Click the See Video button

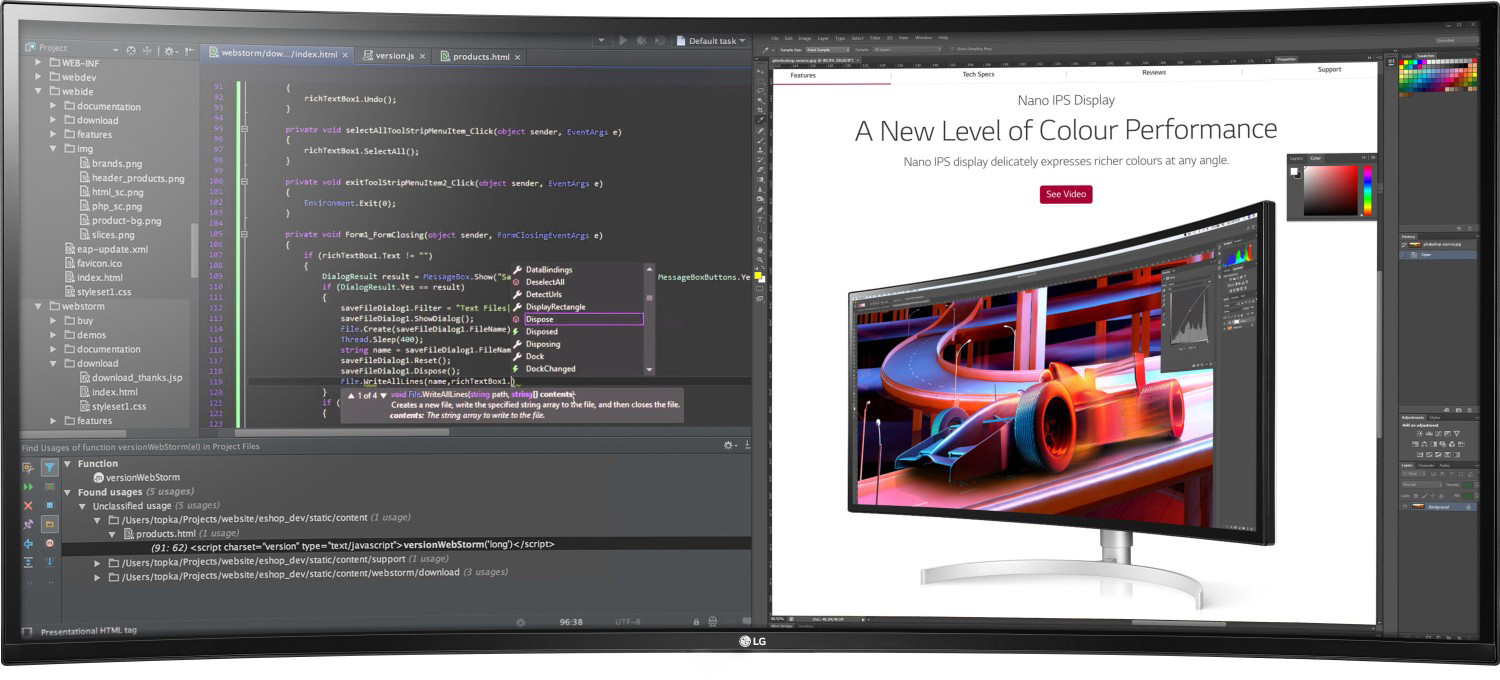tap(1066, 194)
